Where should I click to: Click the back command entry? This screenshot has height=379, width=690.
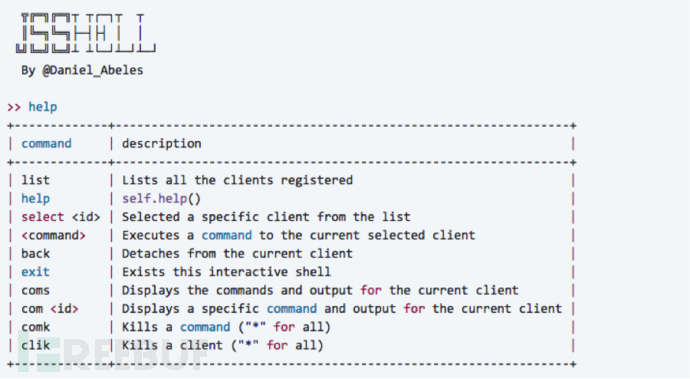click(36, 254)
